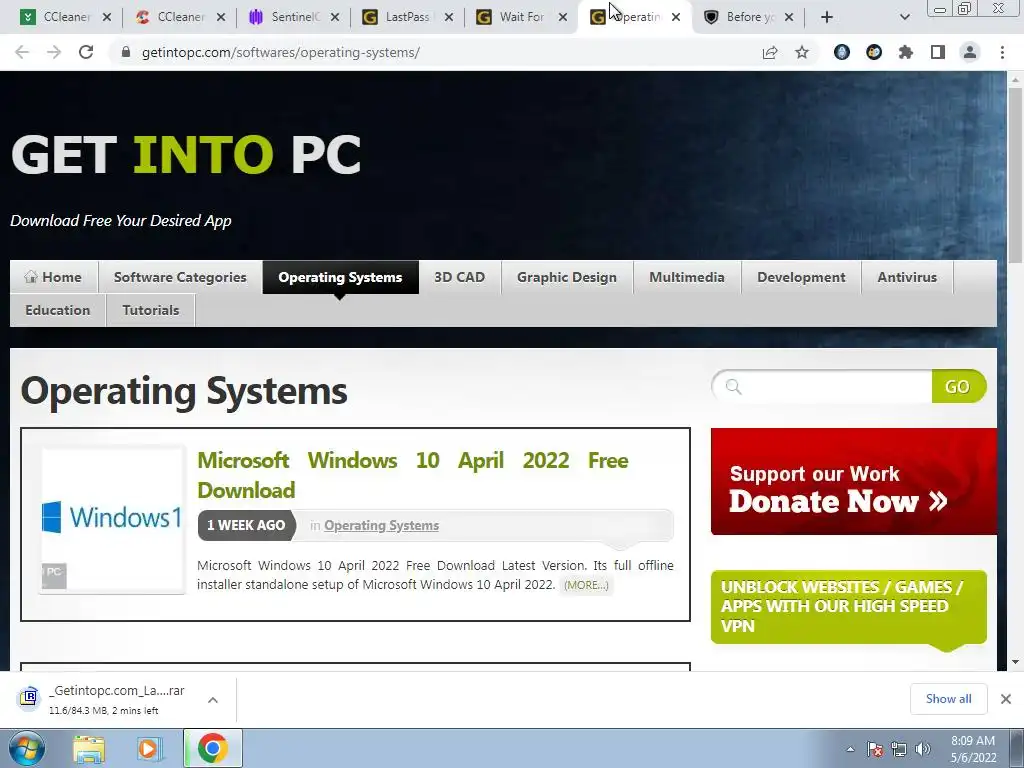This screenshot has width=1024, height=768.
Task: Close the downloads bar
Action: 1006,699
